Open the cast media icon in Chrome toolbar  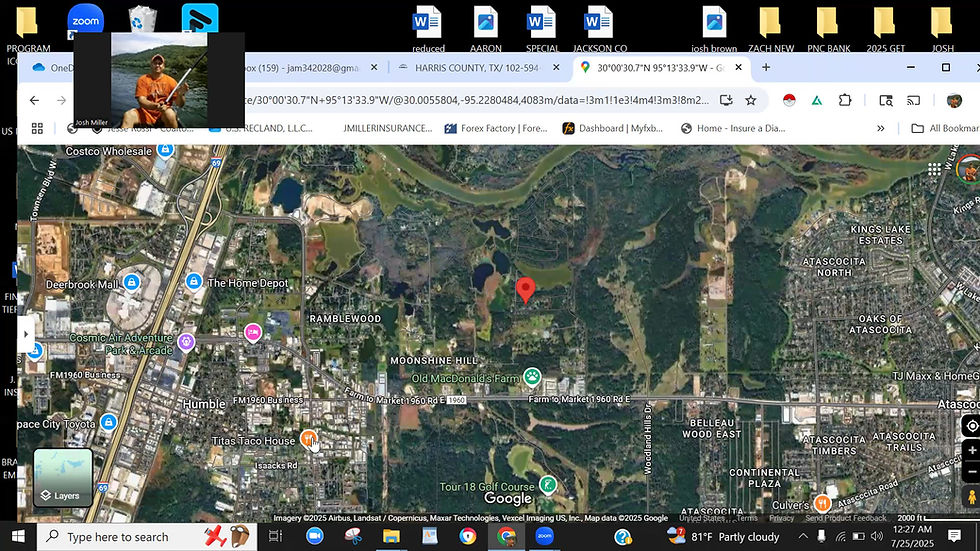[x=914, y=101]
